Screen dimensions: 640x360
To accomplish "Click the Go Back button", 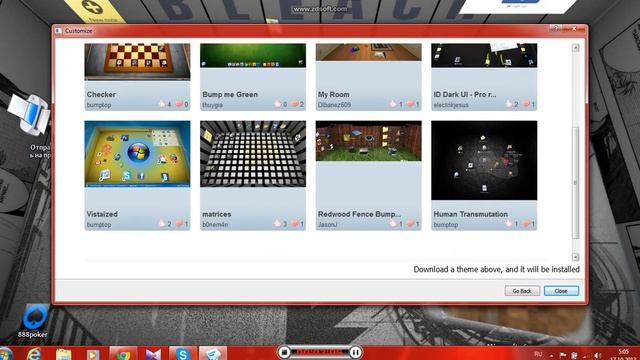I will pyautogui.click(x=522, y=291).
